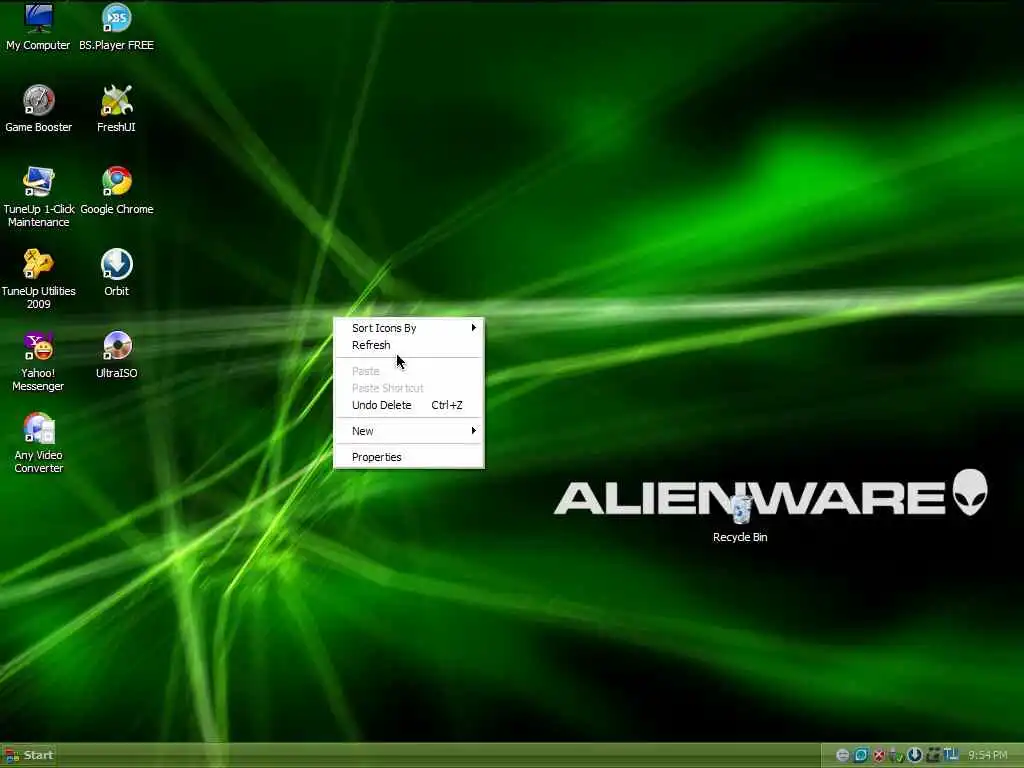1024x768 pixels.
Task: Click the red shield security tray icon
Action: 879,755
